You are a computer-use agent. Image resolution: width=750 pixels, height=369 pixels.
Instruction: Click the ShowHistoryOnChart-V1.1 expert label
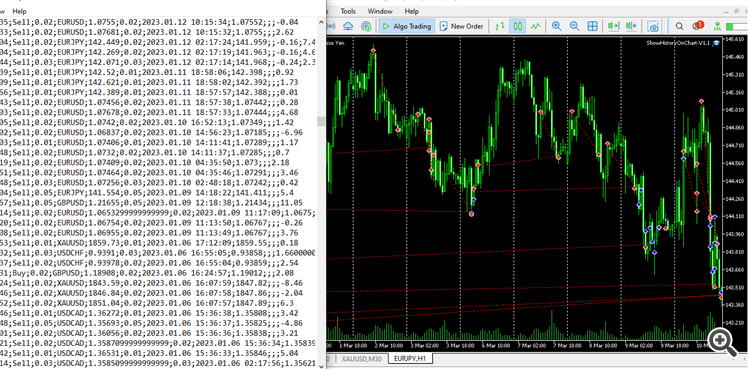[x=678, y=43]
